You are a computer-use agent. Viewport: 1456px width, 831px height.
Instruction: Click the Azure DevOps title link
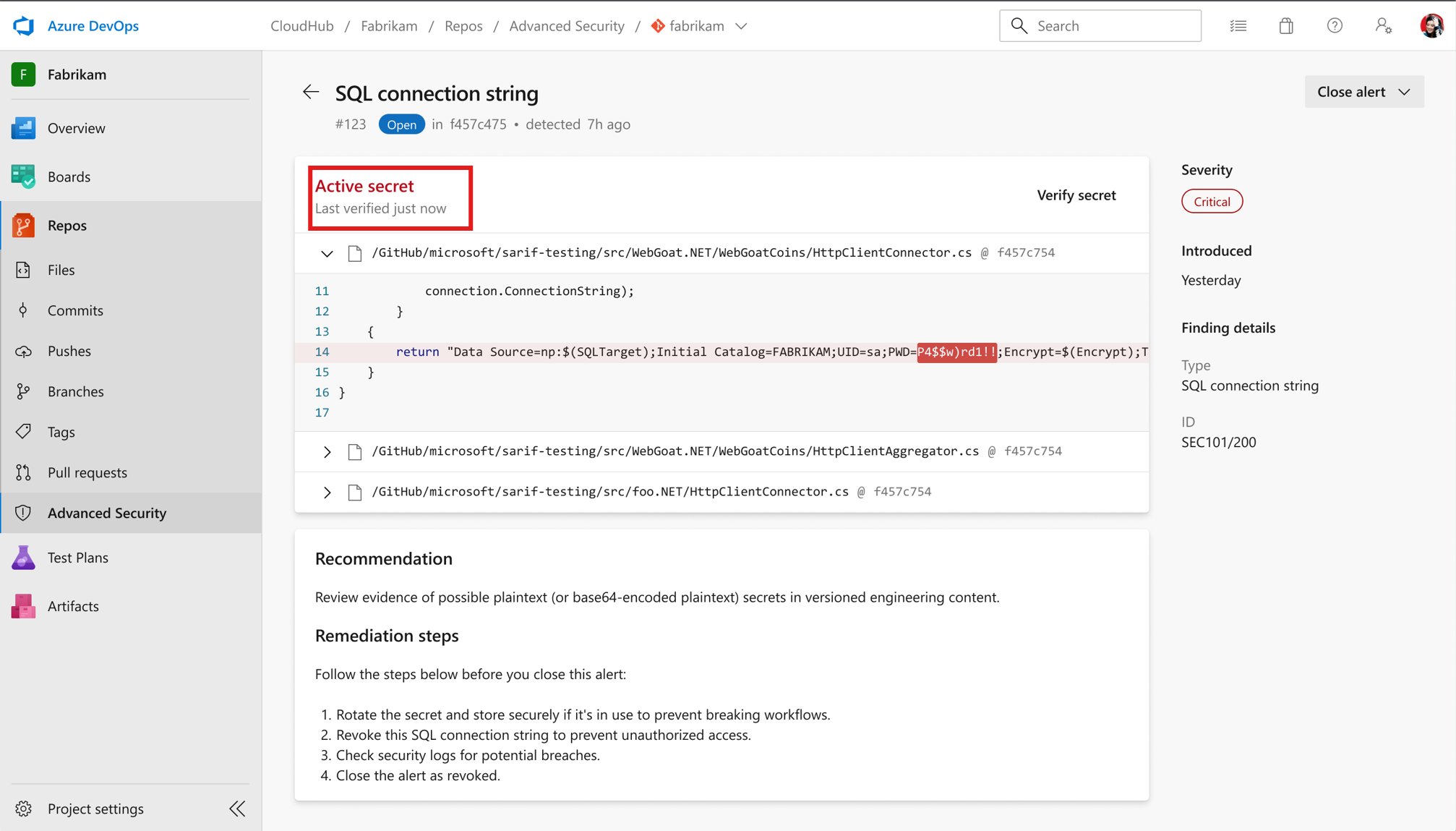[93, 26]
